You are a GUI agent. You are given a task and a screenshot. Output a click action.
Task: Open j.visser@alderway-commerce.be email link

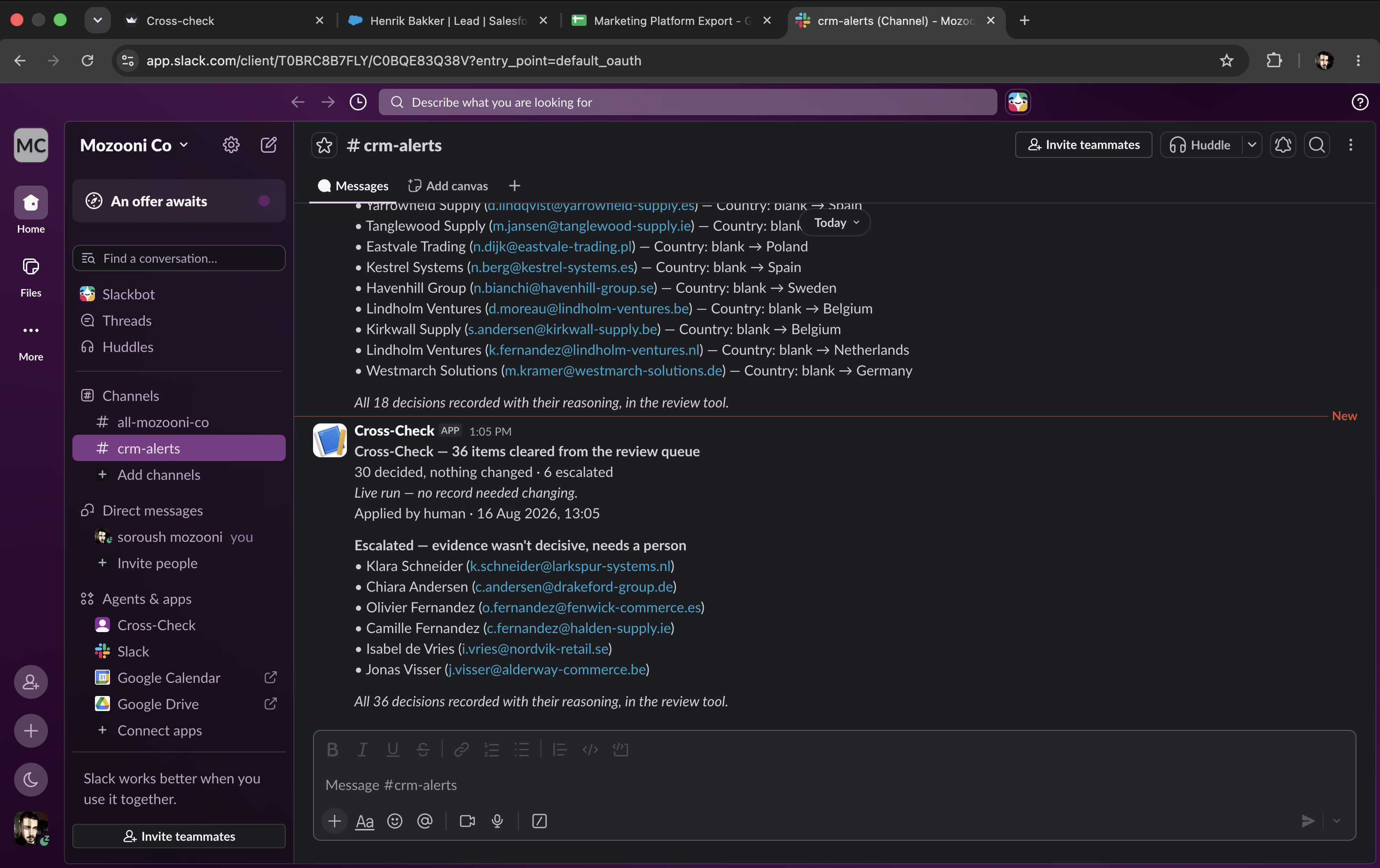click(547, 670)
